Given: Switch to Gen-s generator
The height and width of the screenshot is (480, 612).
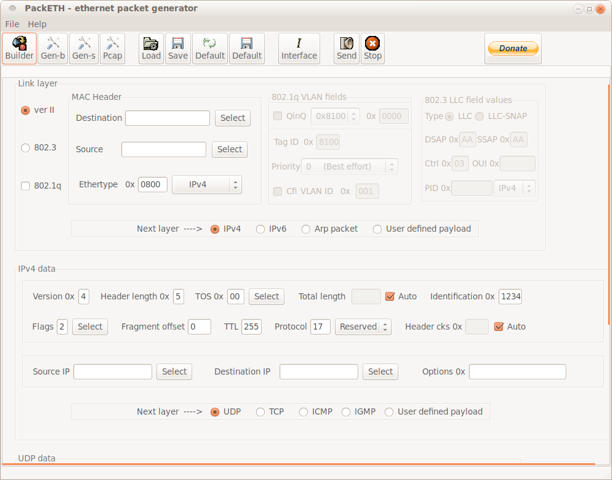Looking at the screenshot, I should tap(84, 48).
